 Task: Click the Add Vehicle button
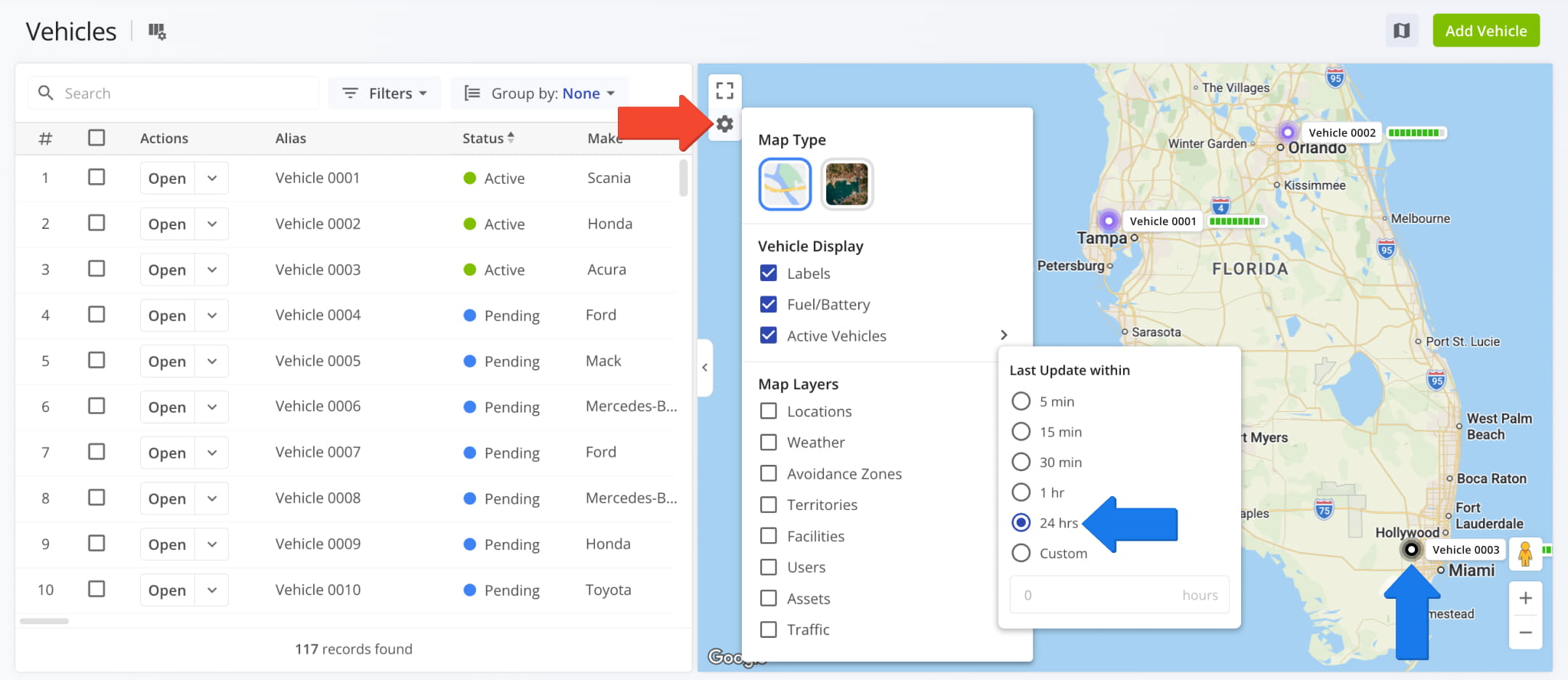point(1486,31)
